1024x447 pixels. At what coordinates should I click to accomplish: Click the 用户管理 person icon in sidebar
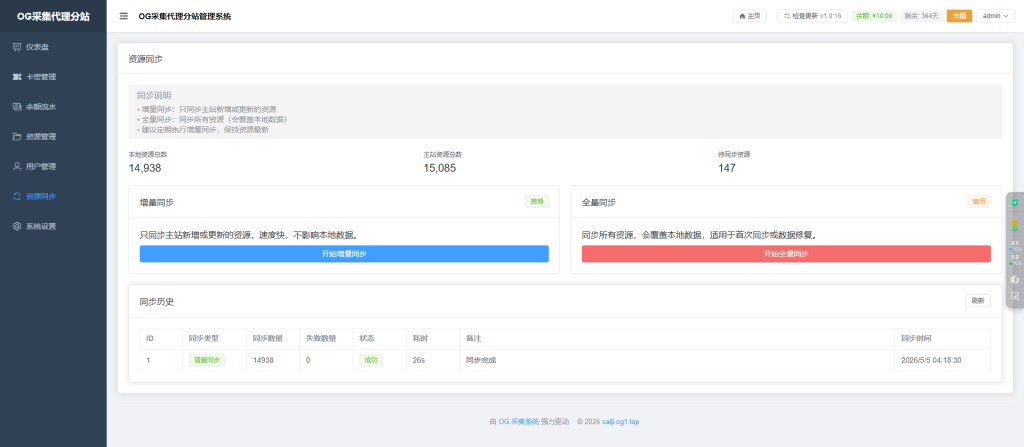(17, 167)
